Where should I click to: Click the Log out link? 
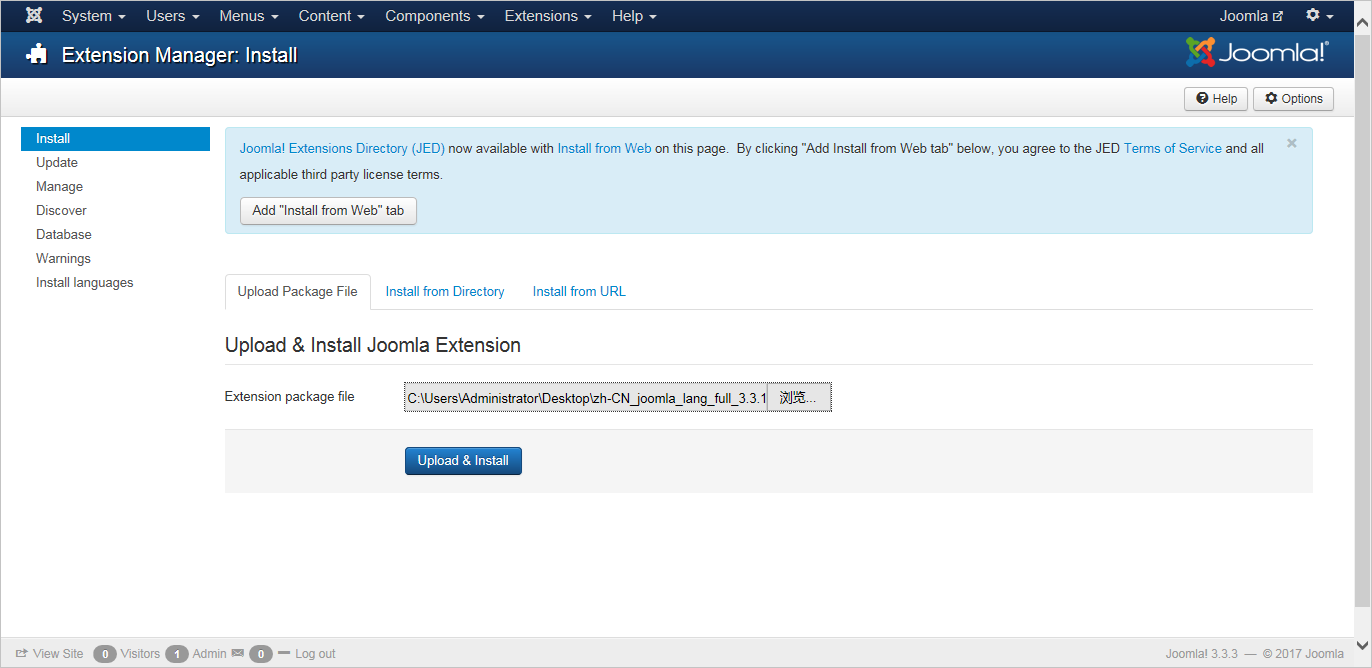click(x=307, y=654)
